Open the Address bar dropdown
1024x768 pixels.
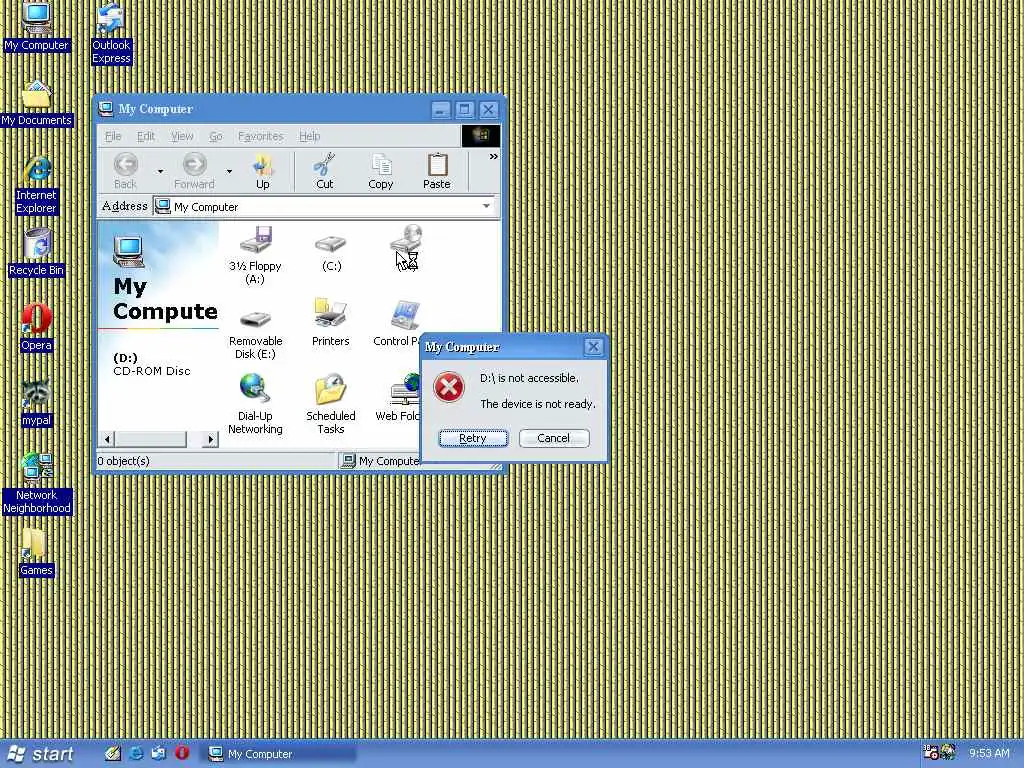click(486, 206)
